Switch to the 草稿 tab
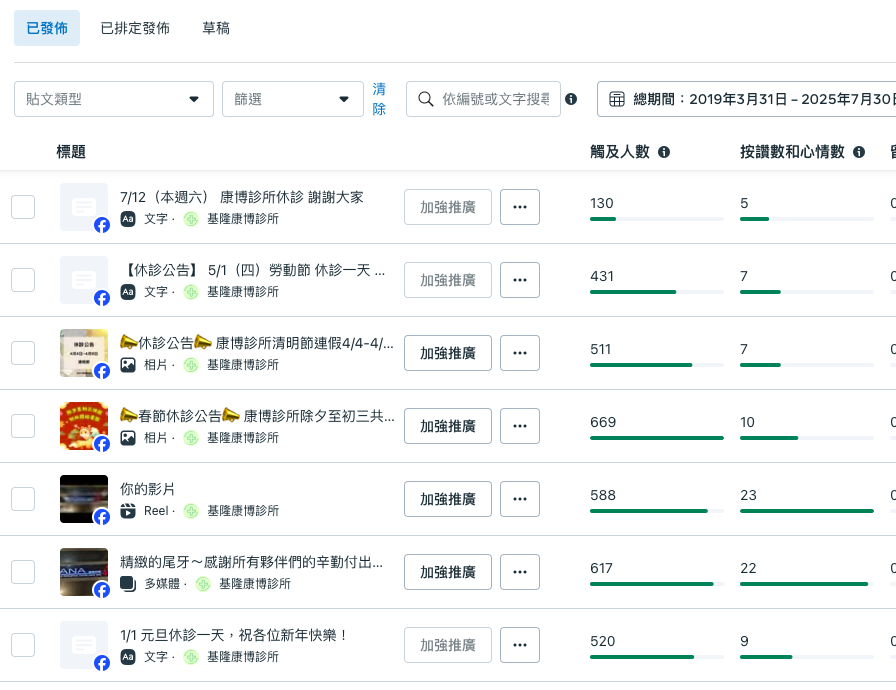 216,28
